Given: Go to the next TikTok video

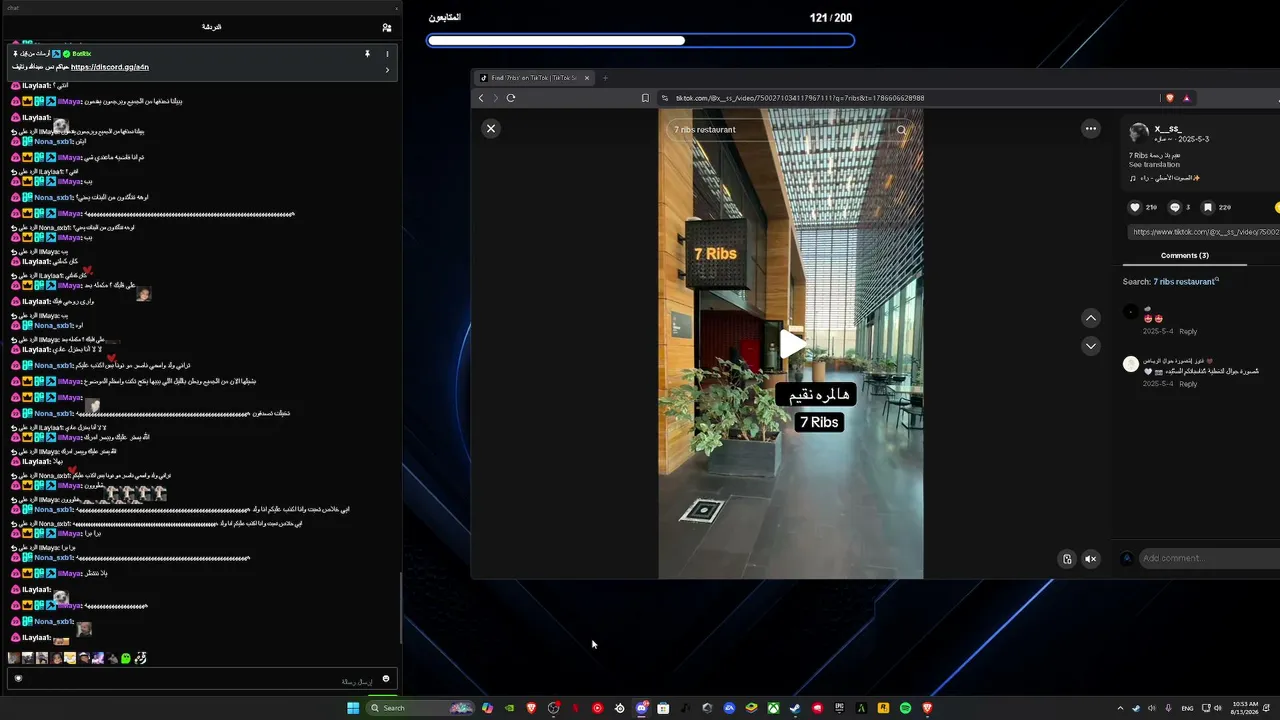Looking at the screenshot, I should [x=1091, y=346].
